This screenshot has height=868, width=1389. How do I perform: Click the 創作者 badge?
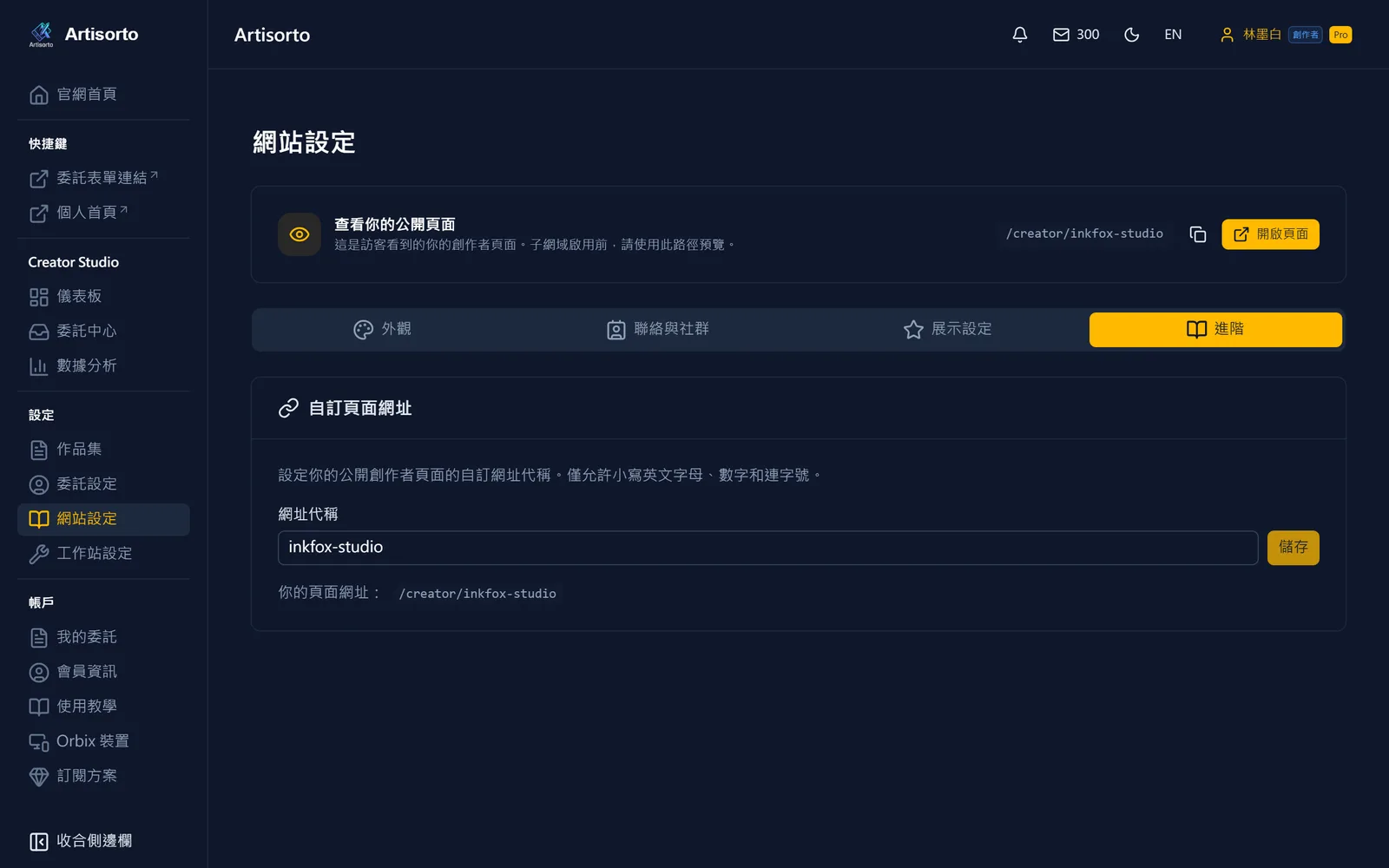(1305, 35)
